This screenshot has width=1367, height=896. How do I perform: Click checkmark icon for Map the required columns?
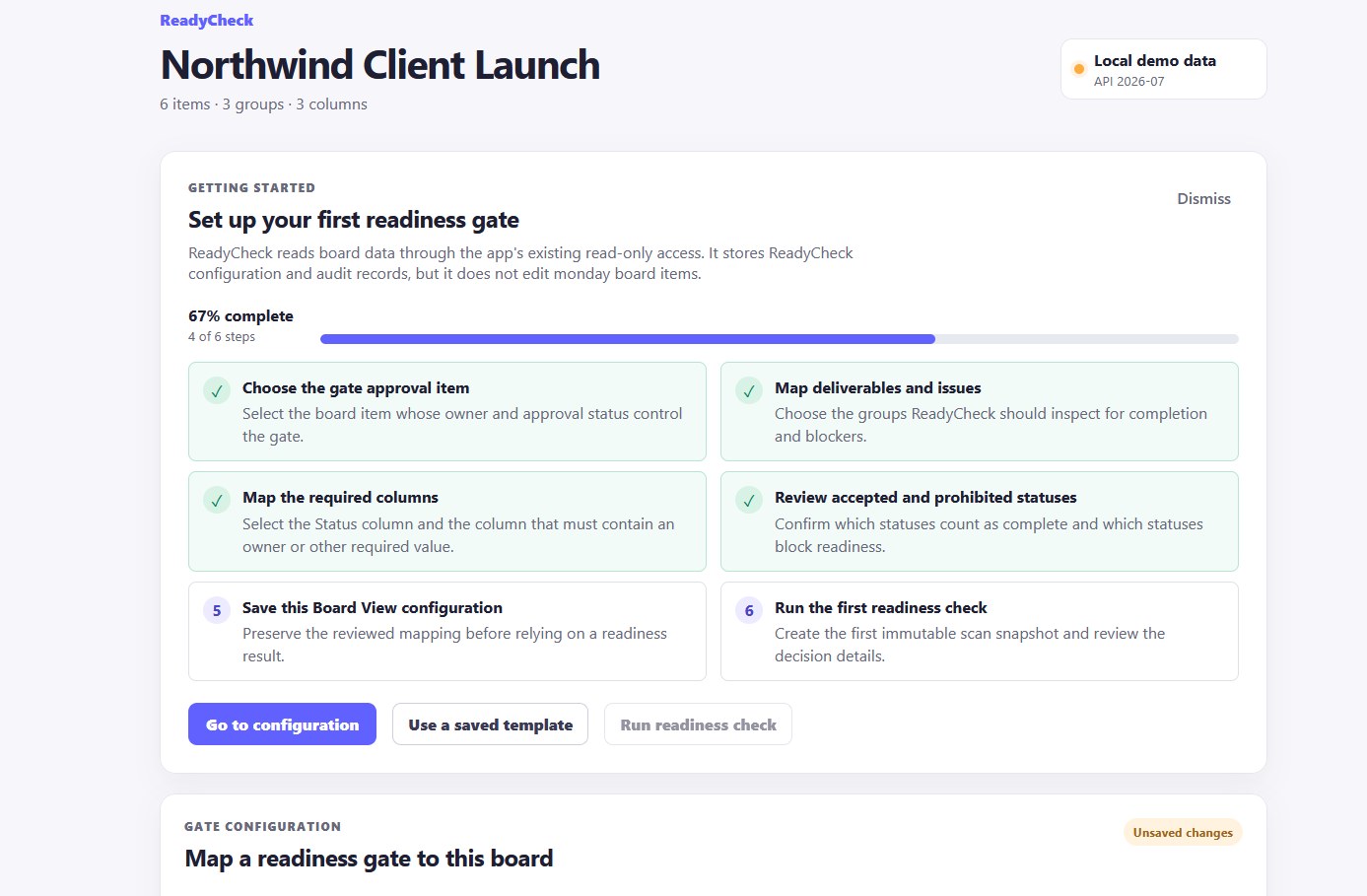(217, 500)
